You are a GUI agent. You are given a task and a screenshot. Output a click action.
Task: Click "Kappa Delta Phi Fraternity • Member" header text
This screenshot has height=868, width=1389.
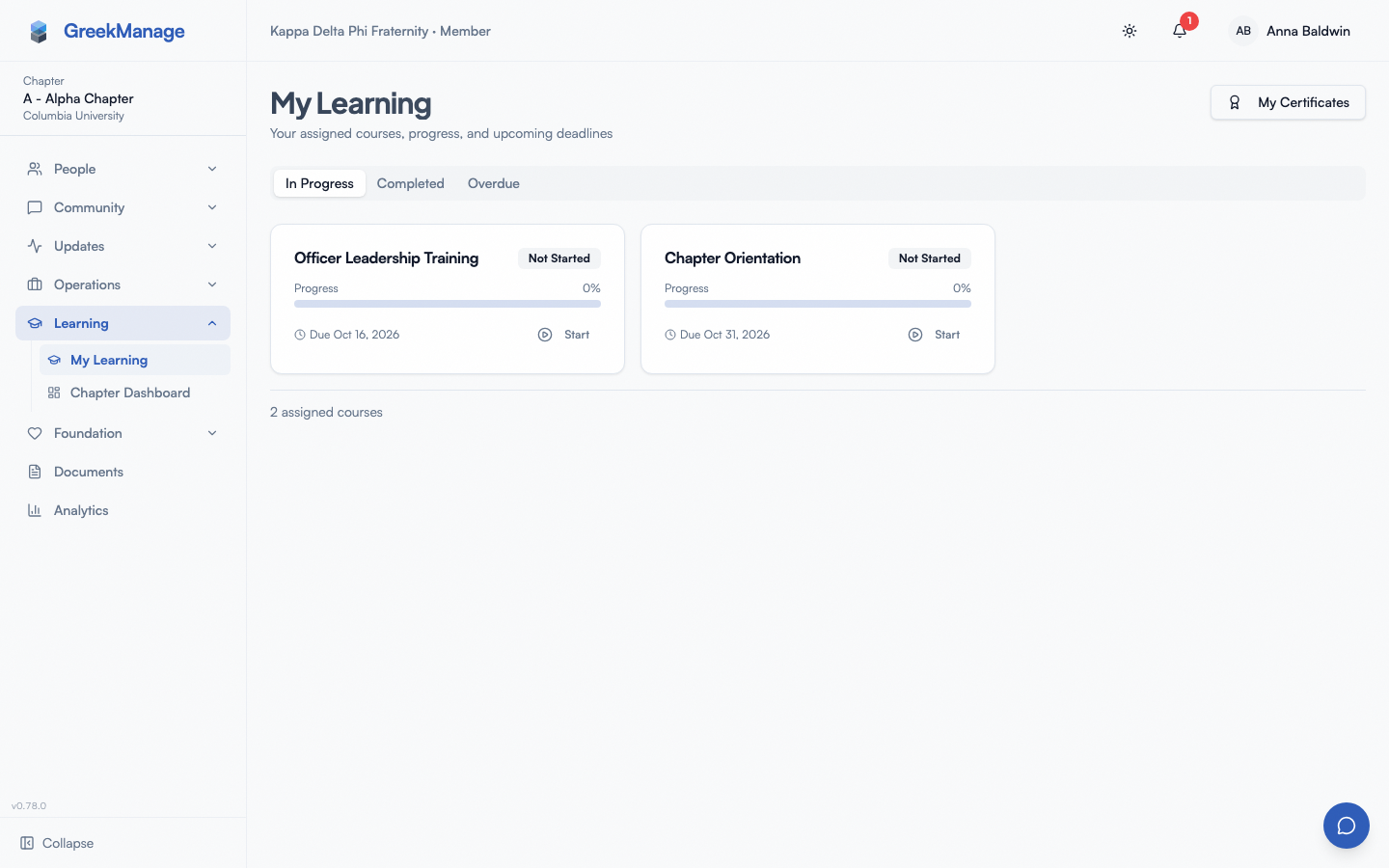(x=380, y=31)
